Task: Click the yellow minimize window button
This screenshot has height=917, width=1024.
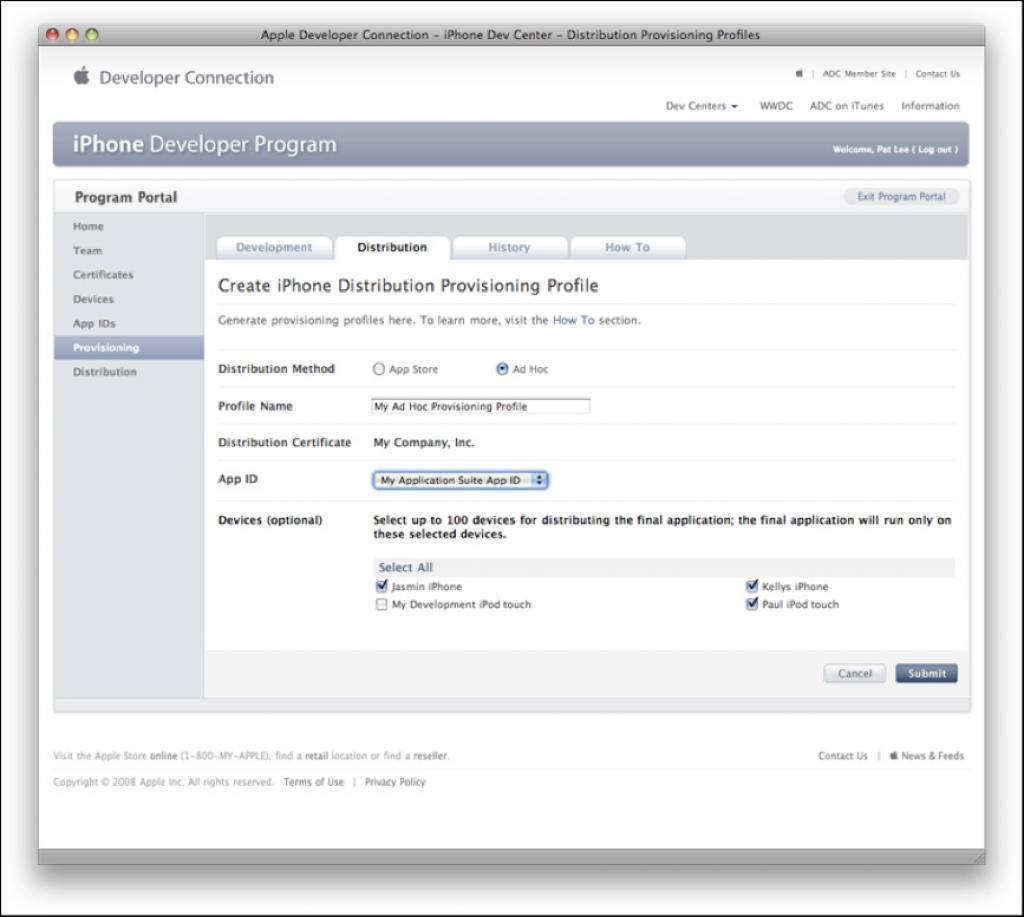Action: tap(72, 35)
